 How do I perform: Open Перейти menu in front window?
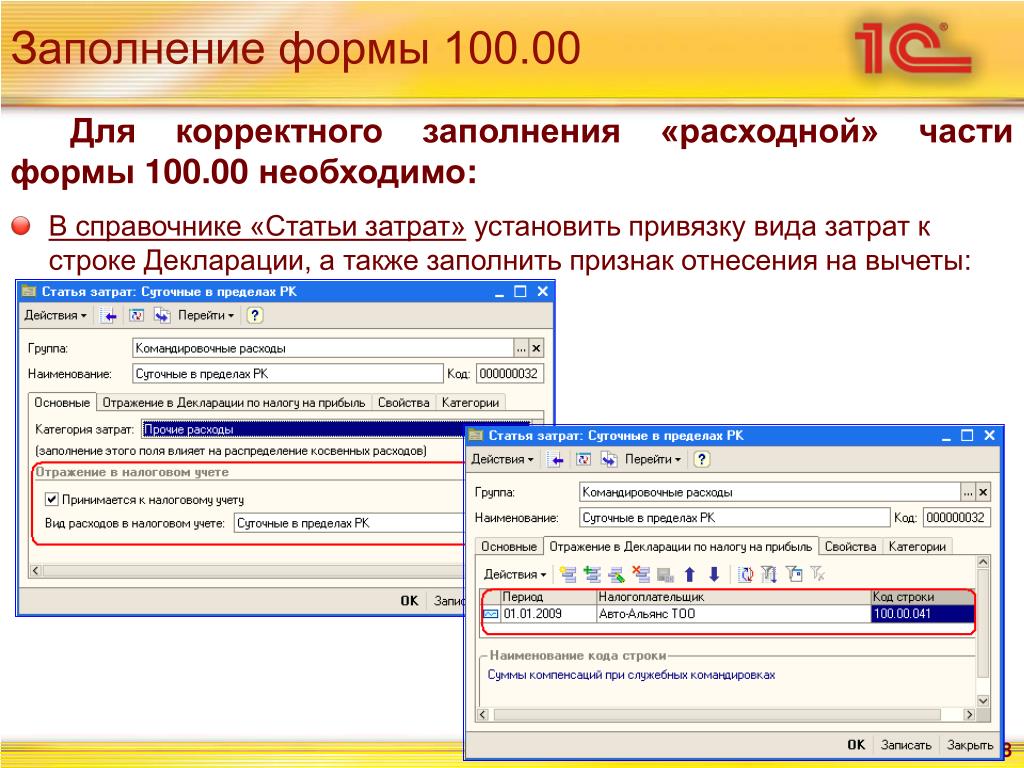(652, 460)
